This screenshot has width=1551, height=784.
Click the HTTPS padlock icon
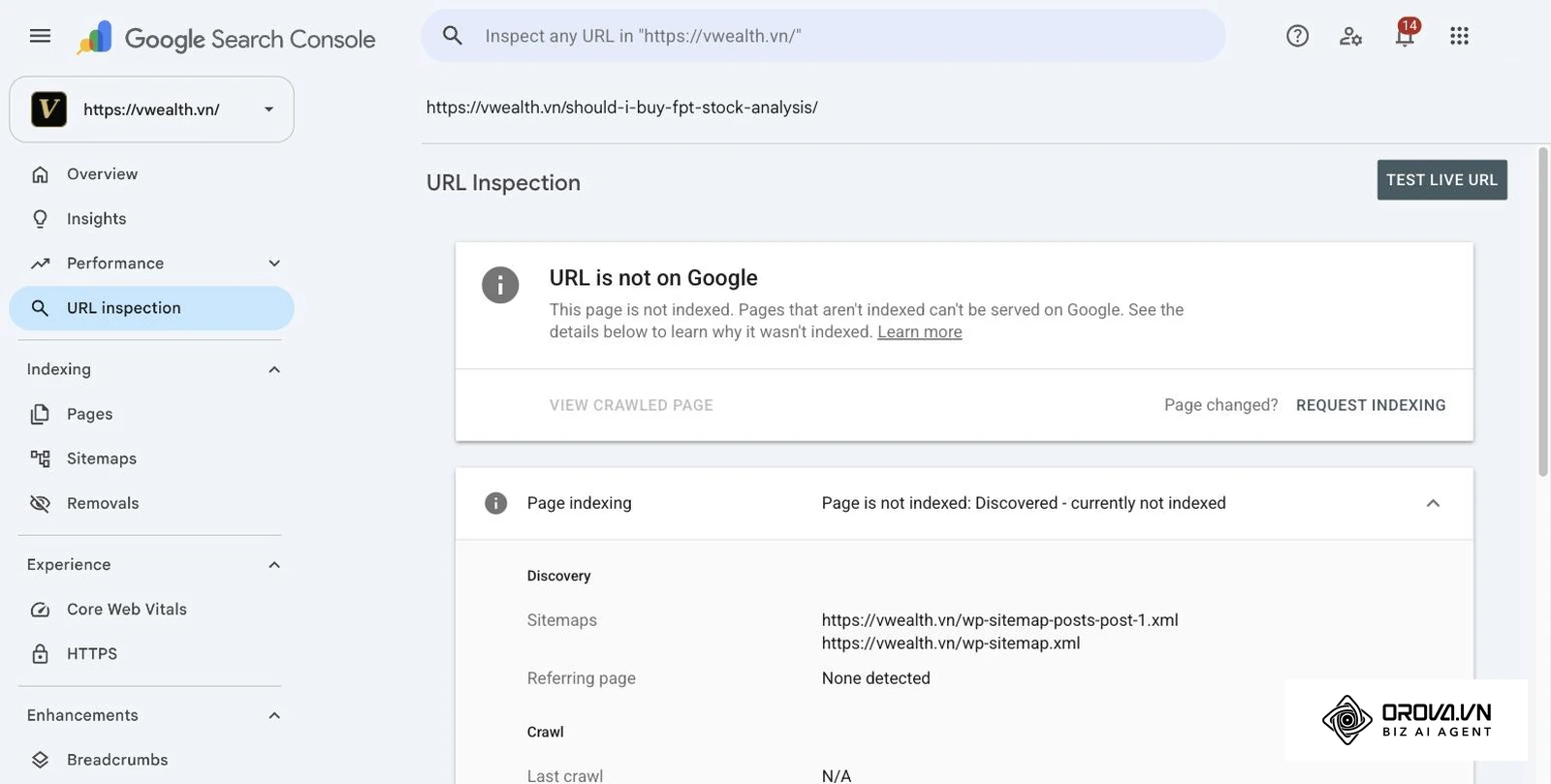coord(40,654)
